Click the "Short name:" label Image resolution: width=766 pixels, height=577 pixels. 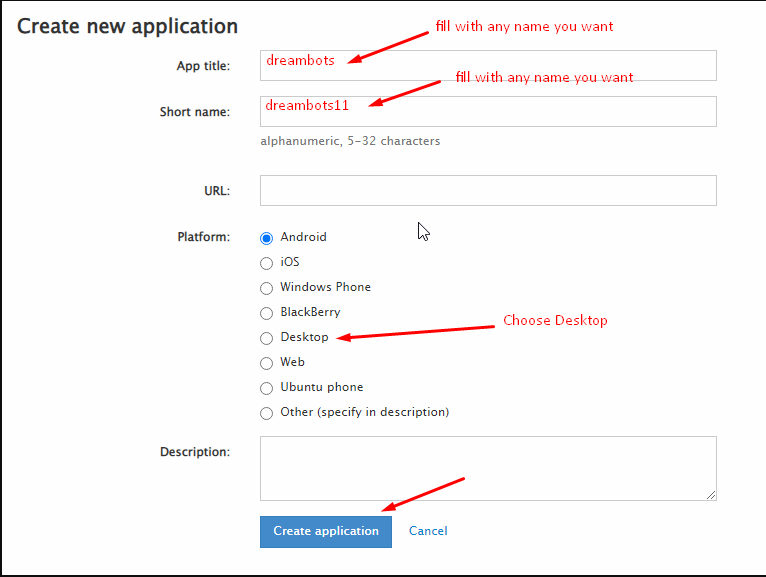tap(195, 112)
